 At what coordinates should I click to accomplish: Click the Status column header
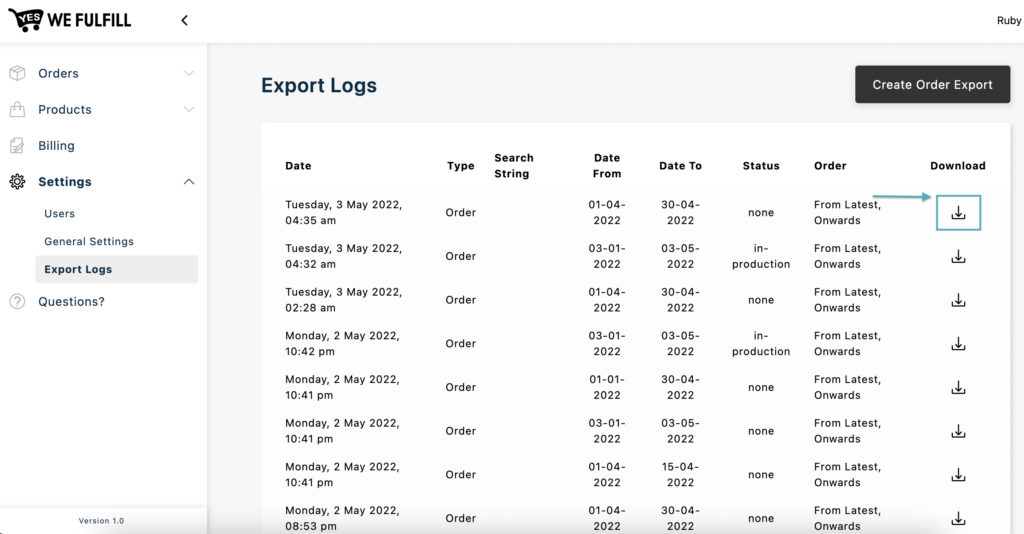[761, 166]
